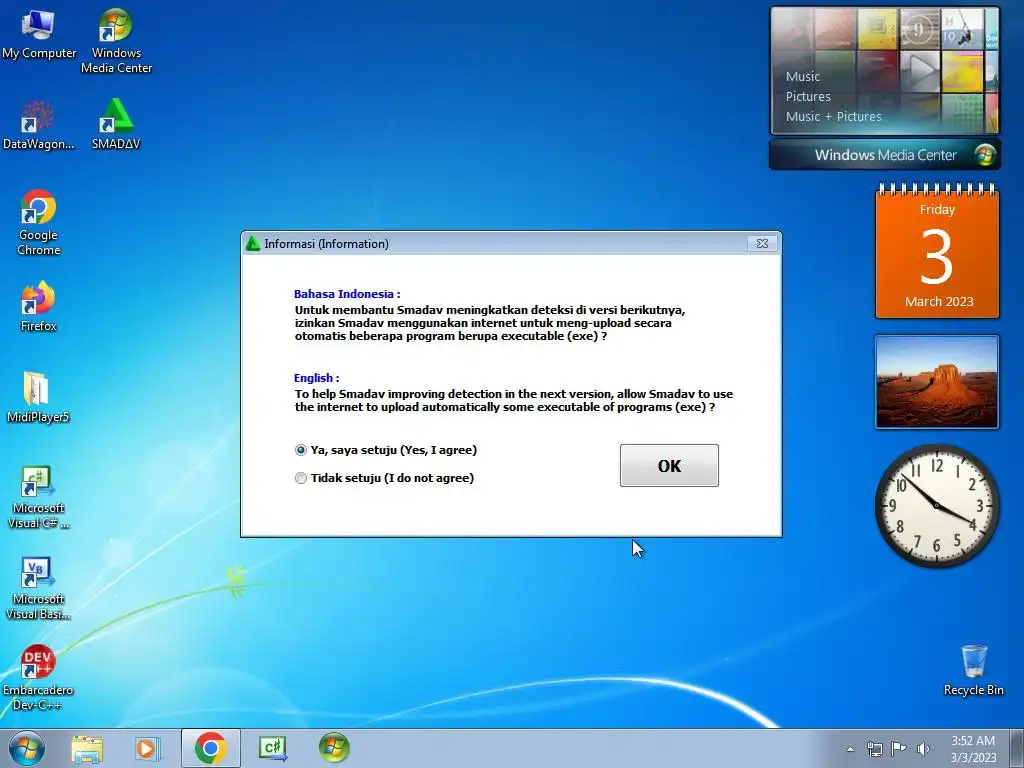Open My Computer desktop icon
The image size is (1024, 768).
[x=39, y=34]
